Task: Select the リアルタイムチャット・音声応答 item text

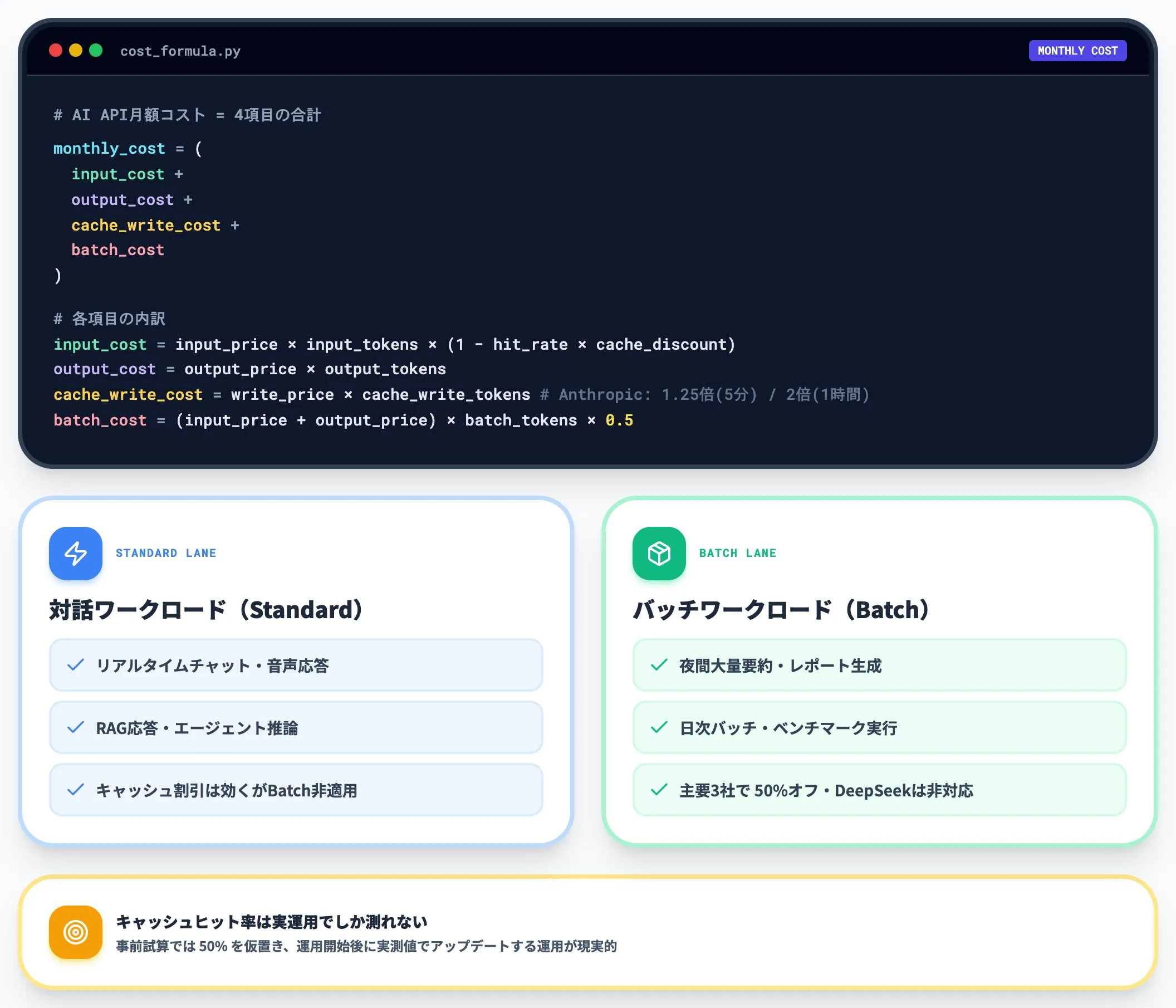Action: (213, 666)
